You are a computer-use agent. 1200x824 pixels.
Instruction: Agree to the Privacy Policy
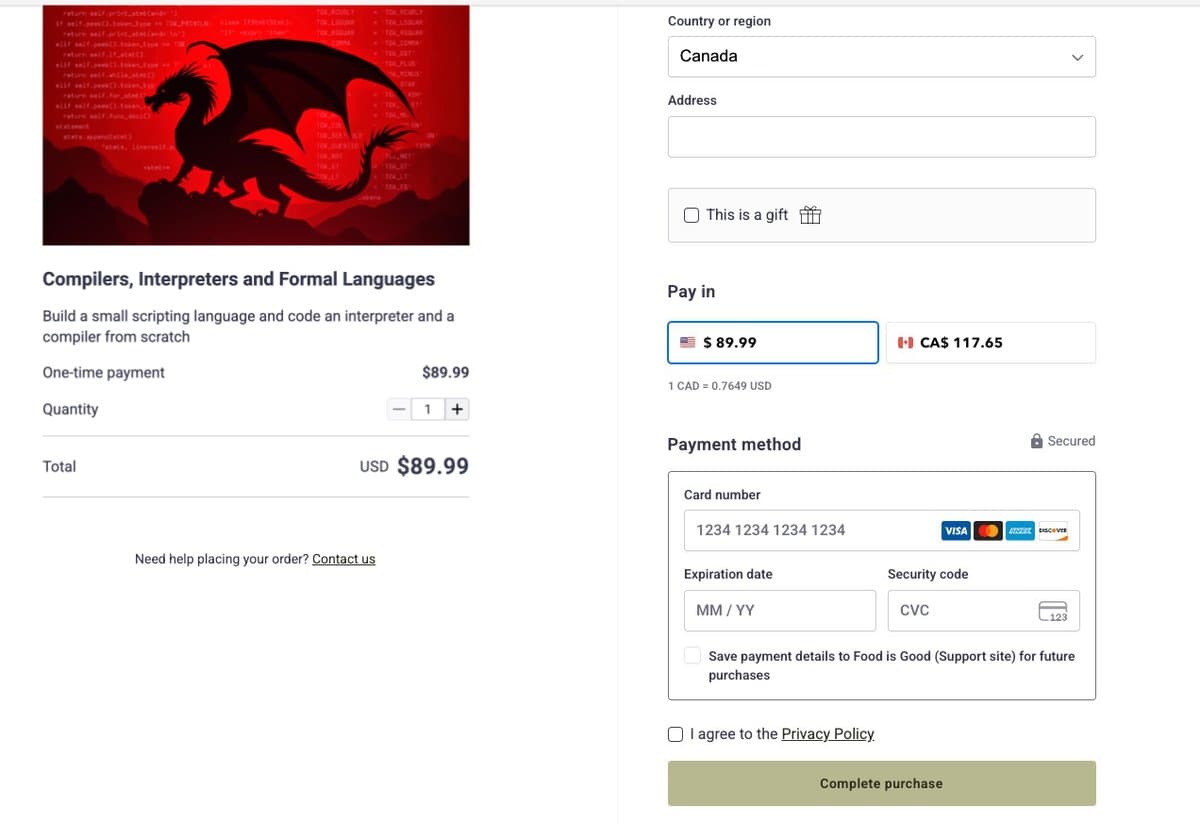tap(675, 734)
